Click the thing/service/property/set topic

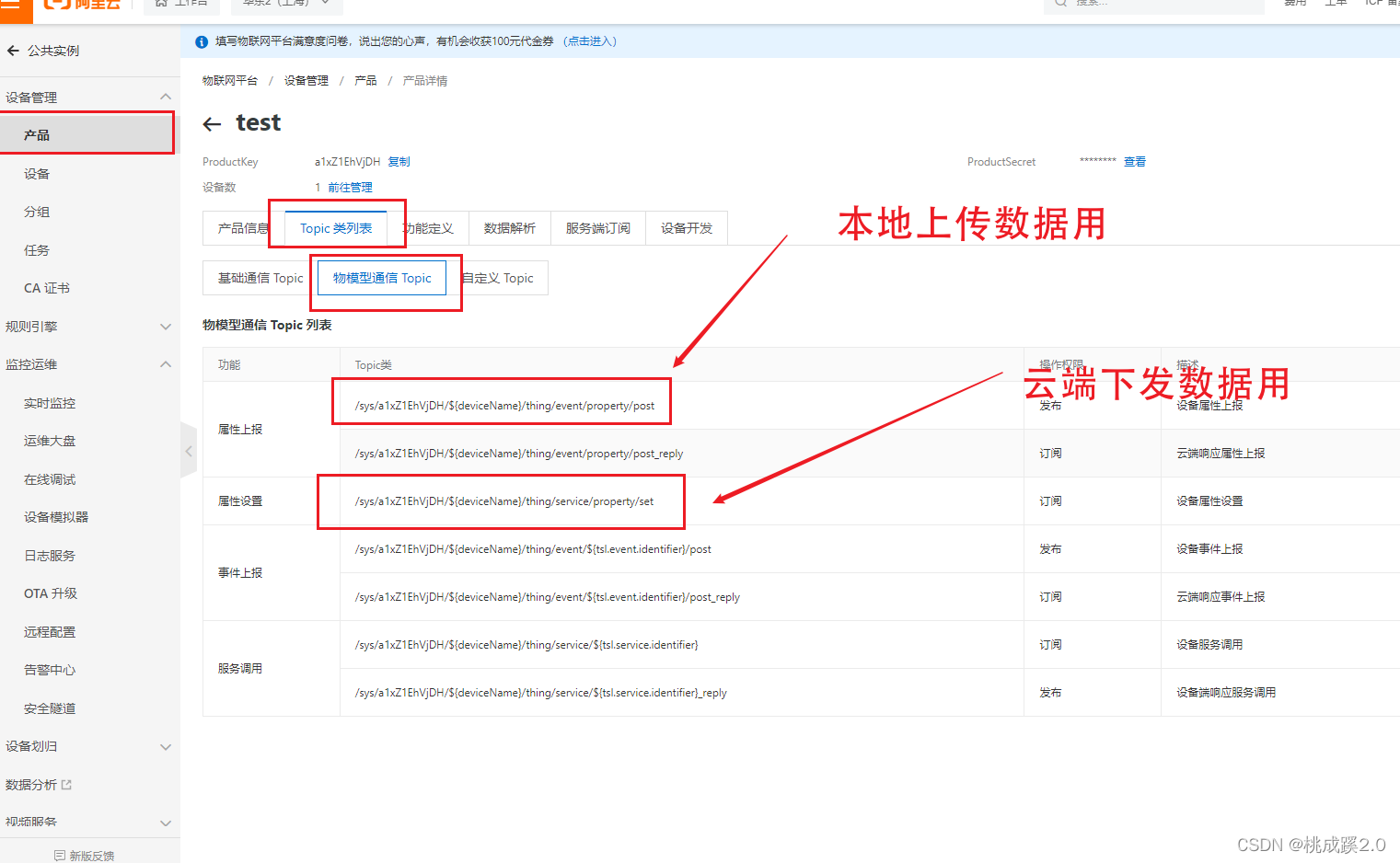click(504, 501)
